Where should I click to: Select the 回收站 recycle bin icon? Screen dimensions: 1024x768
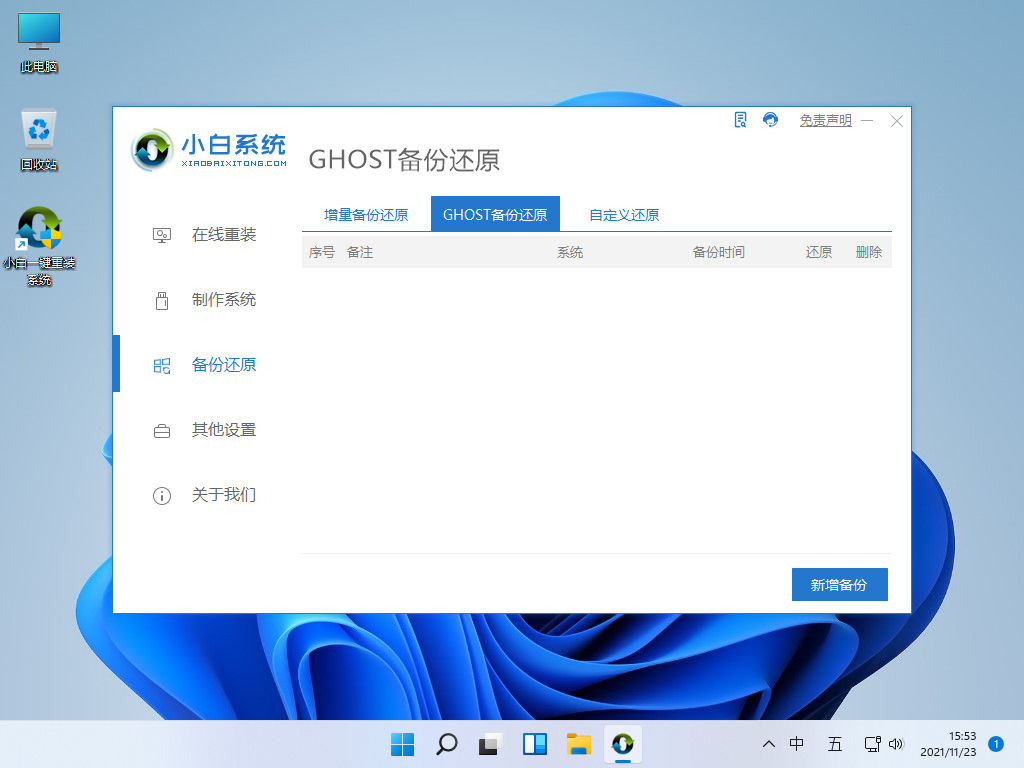point(39,140)
